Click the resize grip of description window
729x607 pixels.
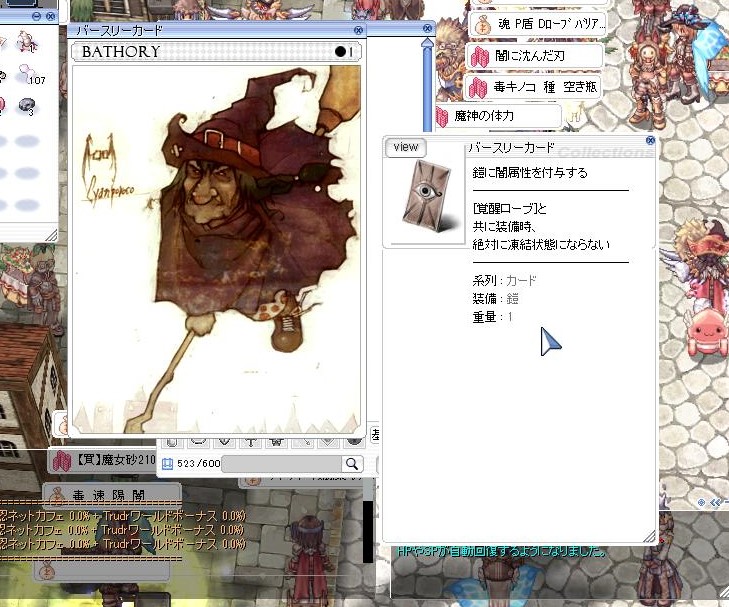pos(649,536)
